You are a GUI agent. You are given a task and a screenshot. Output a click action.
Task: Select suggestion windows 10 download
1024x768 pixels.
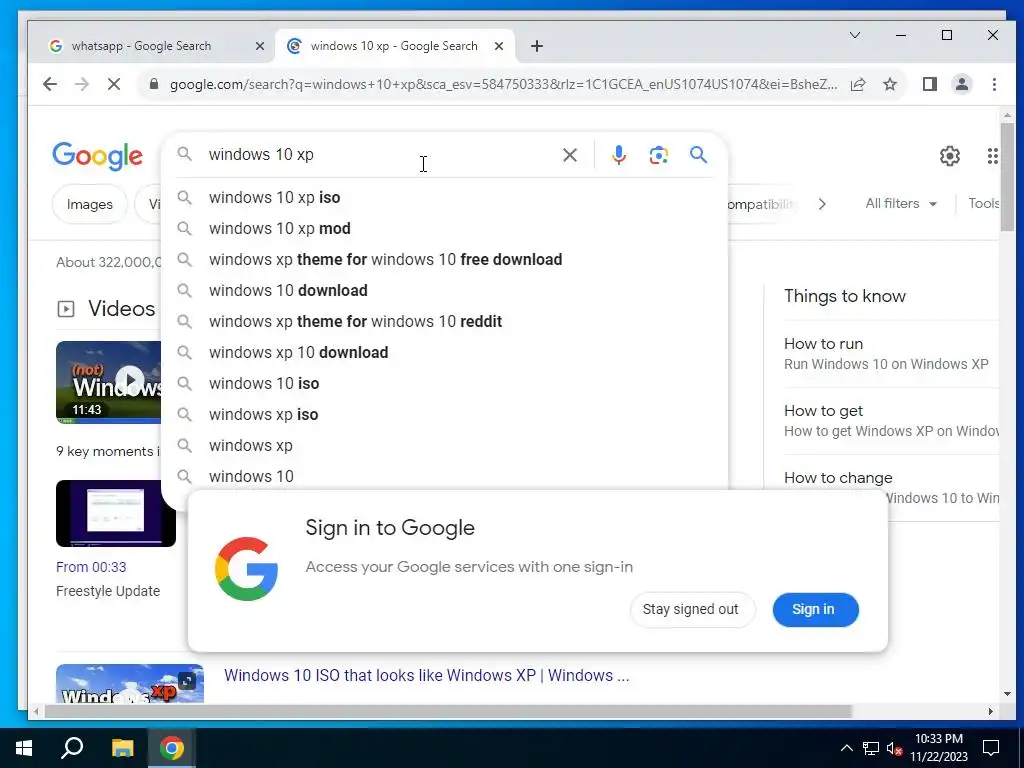point(444,291)
